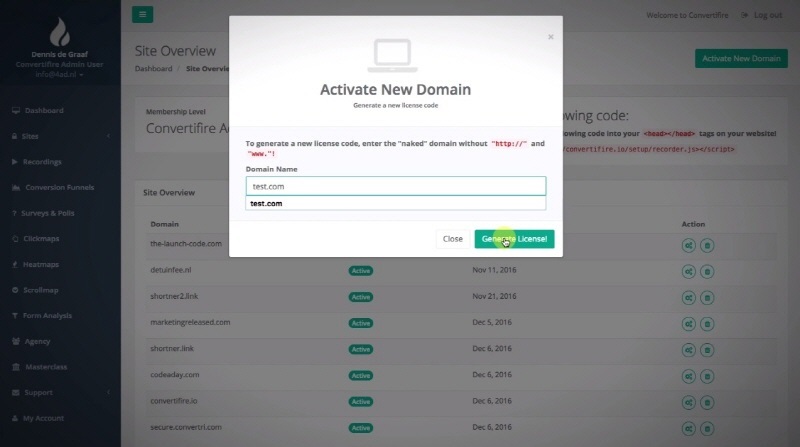Dismiss dialog with the X icon
Image resolution: width=800 pixels, height=447 pixels.
(x=551, y=37)
